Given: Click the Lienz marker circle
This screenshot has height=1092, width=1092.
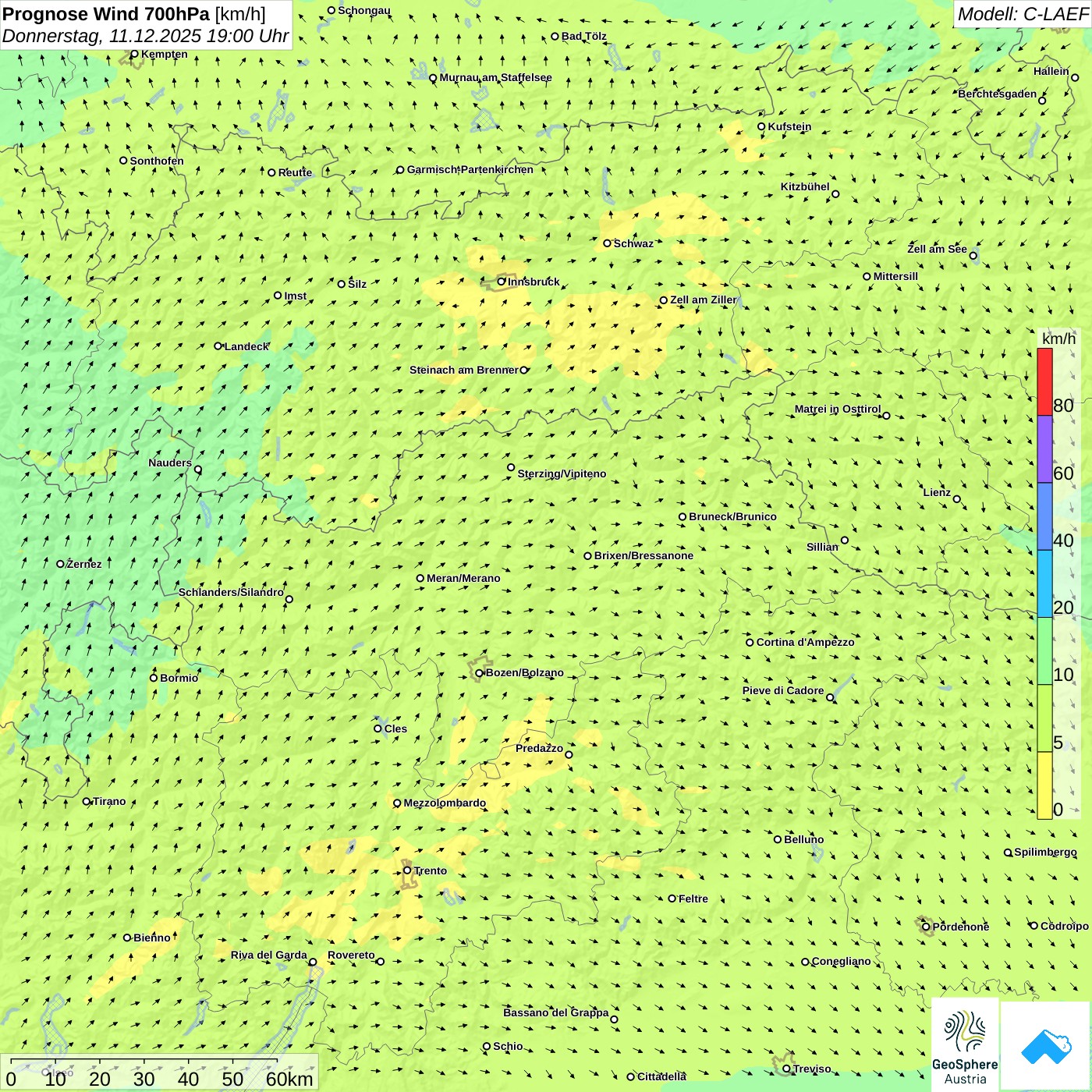Looking at the screenshot, I should pos(957,499).
